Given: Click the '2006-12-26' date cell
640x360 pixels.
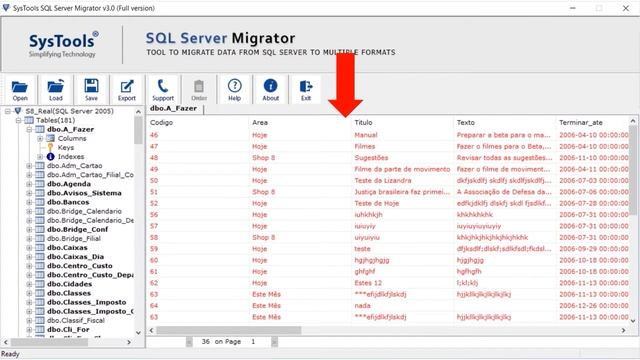Looking at the screenshot, I should pyautogui.click(x=593, y=306).
